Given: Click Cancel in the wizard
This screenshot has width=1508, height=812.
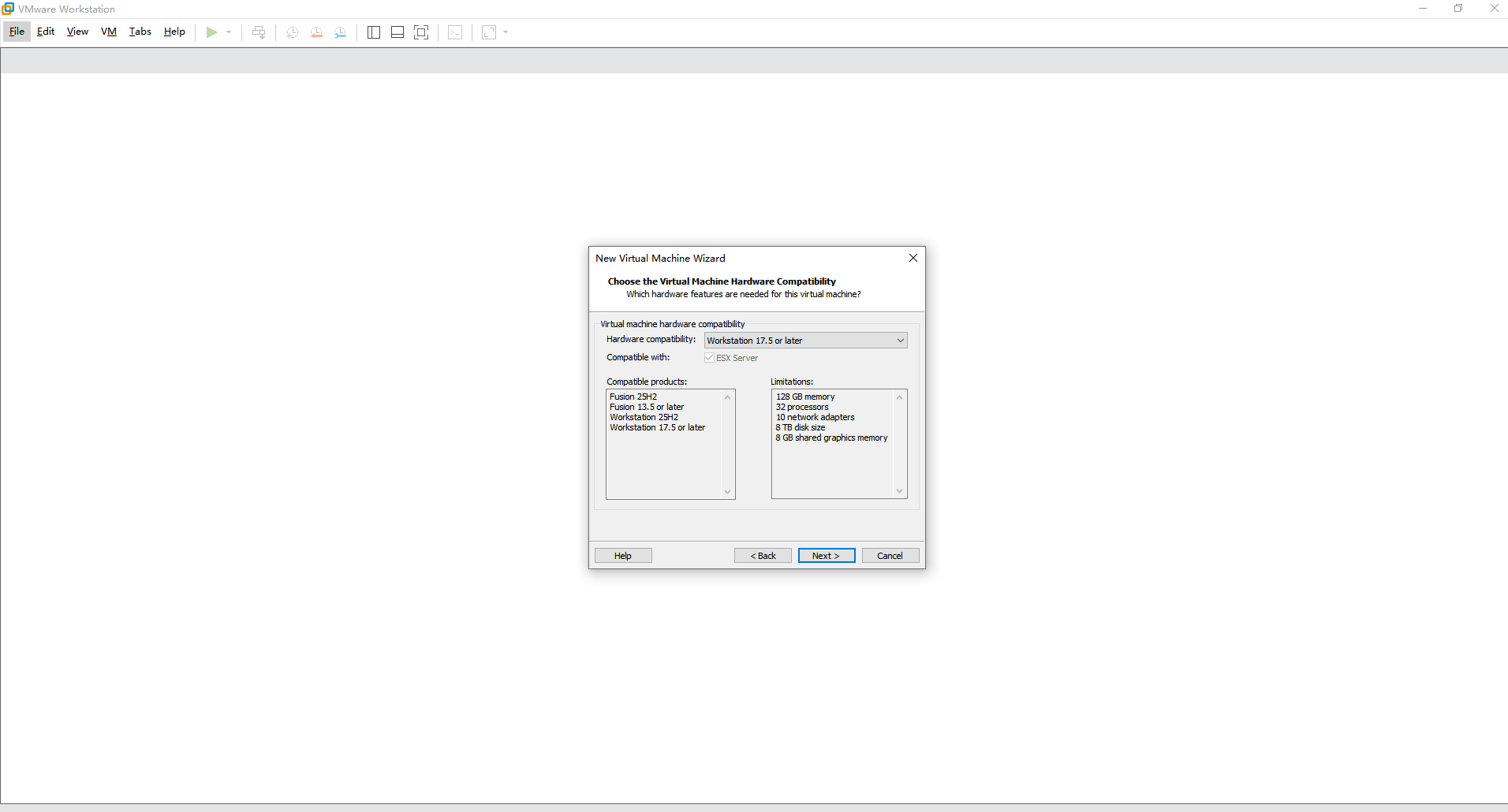Looking at the screenshot, I should 890,556.
